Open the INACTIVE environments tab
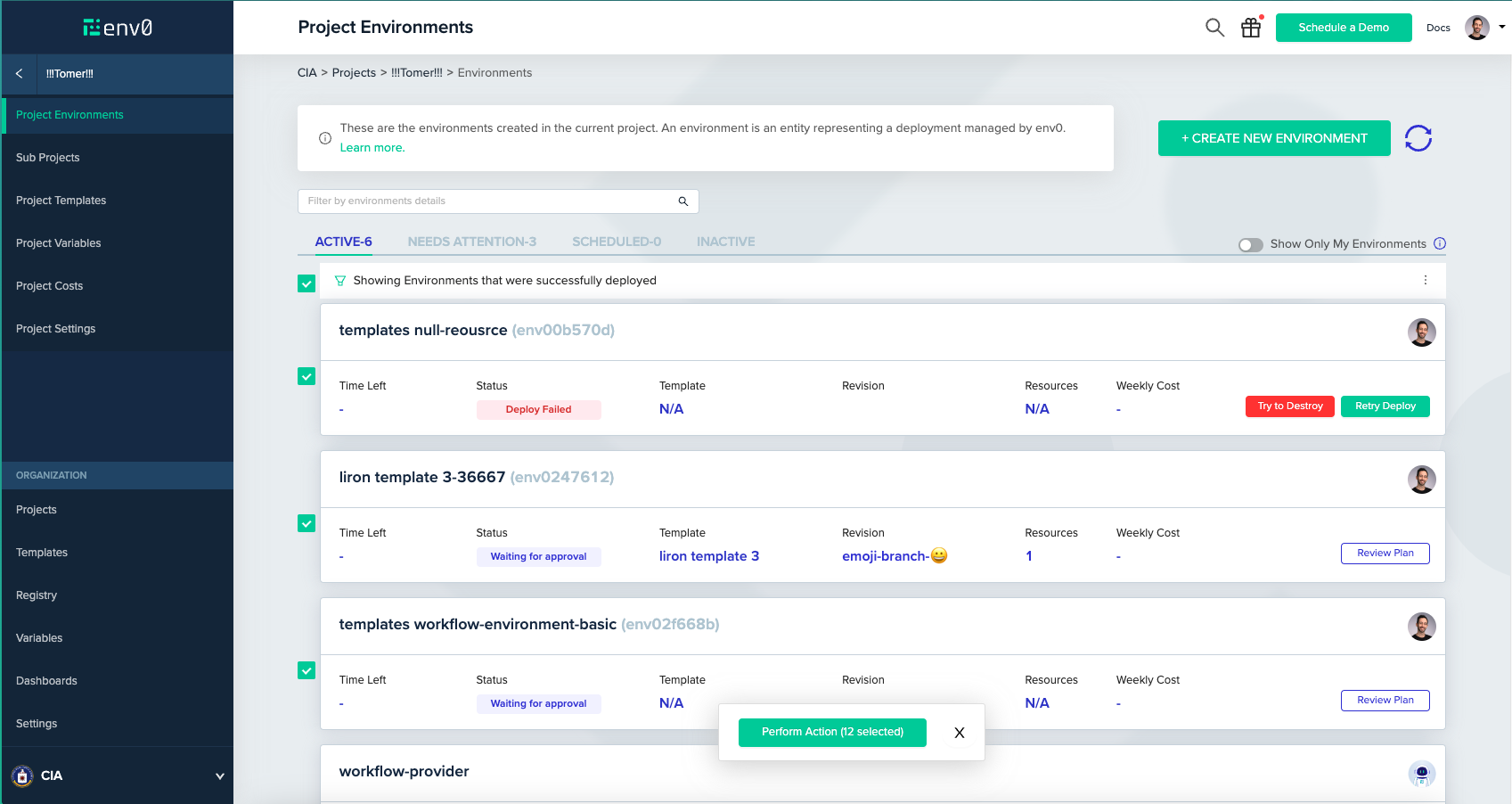1512x804 pixels. click(x=725, y=241)
